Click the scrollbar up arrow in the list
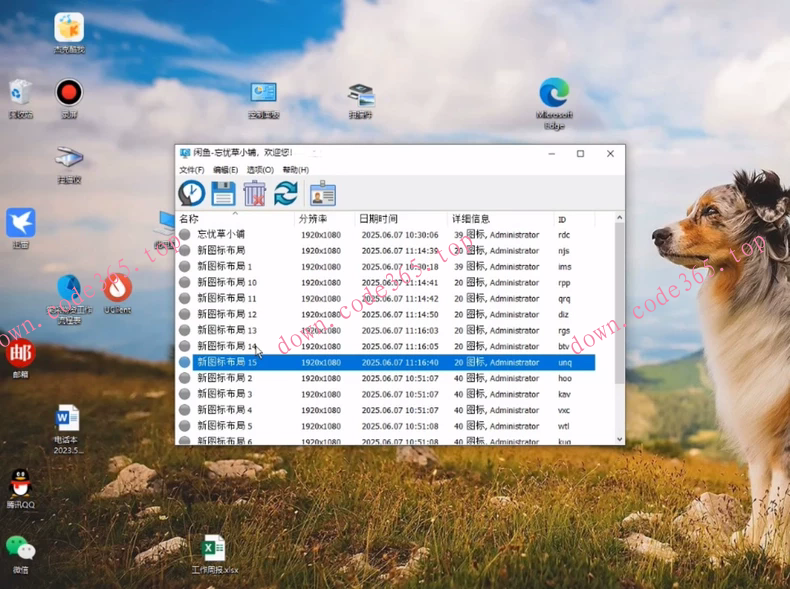The width and height of the screenshot is (790, 589). (x=620, y=218)
